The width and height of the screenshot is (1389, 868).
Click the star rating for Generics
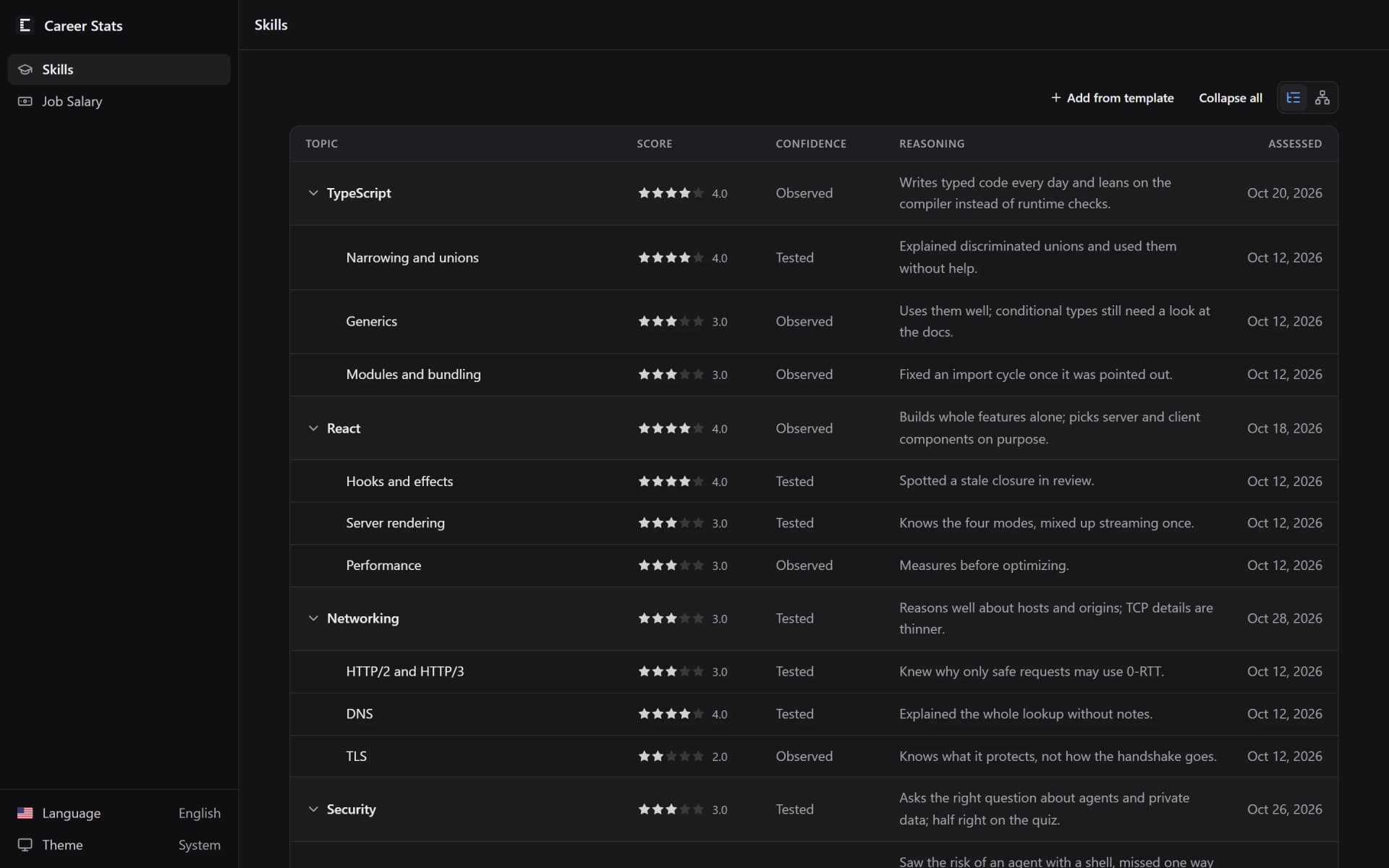[671, 321]
